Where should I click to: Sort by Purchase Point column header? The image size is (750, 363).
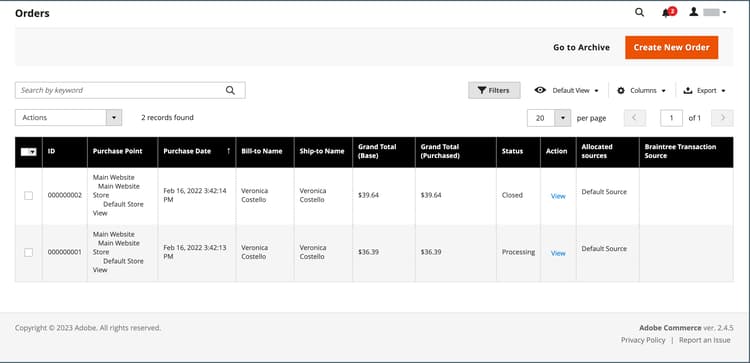tap(122, 152)
